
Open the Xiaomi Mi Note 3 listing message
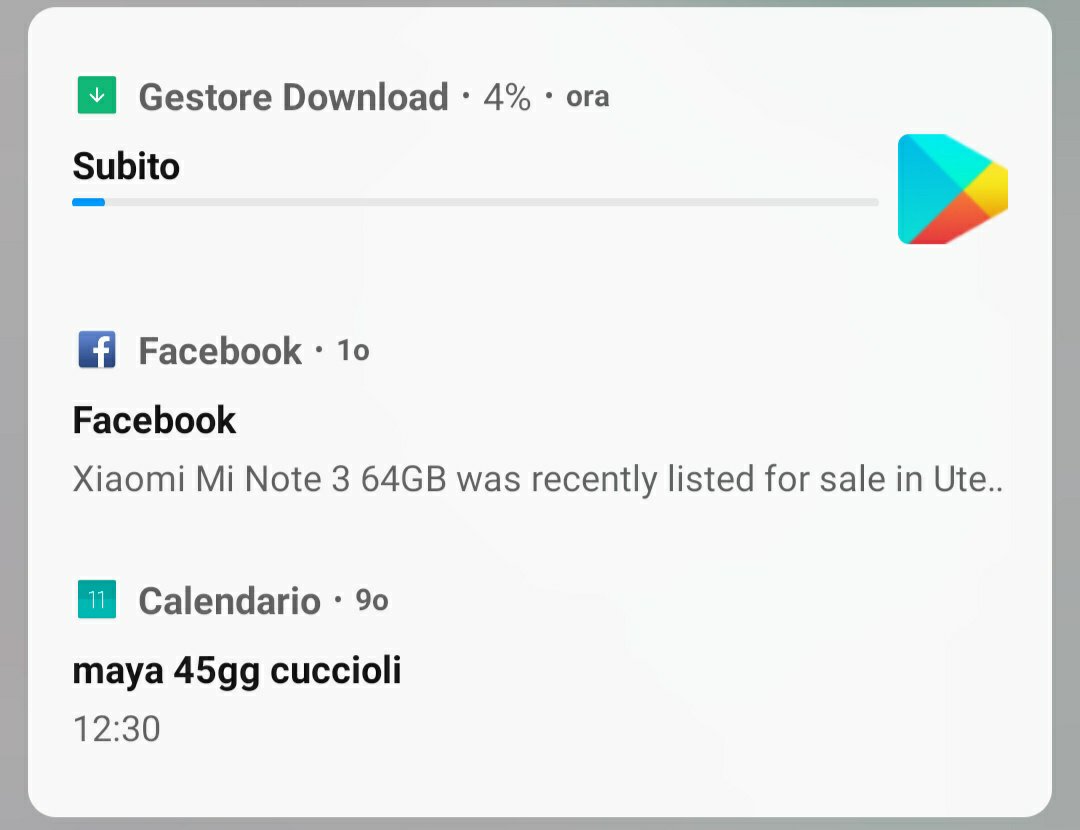click(x=537, y=480)
